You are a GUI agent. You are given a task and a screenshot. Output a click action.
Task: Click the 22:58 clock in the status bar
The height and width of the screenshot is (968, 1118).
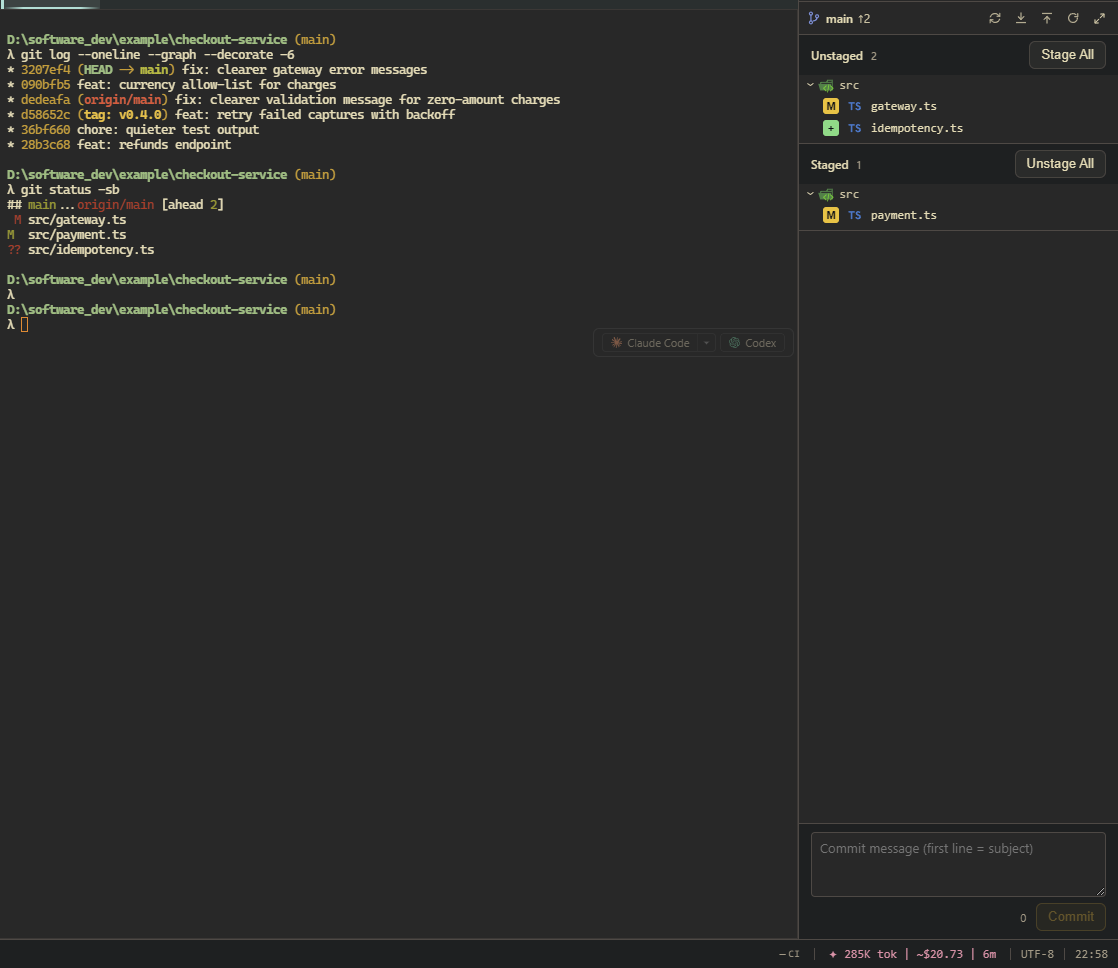(1092, 954)
